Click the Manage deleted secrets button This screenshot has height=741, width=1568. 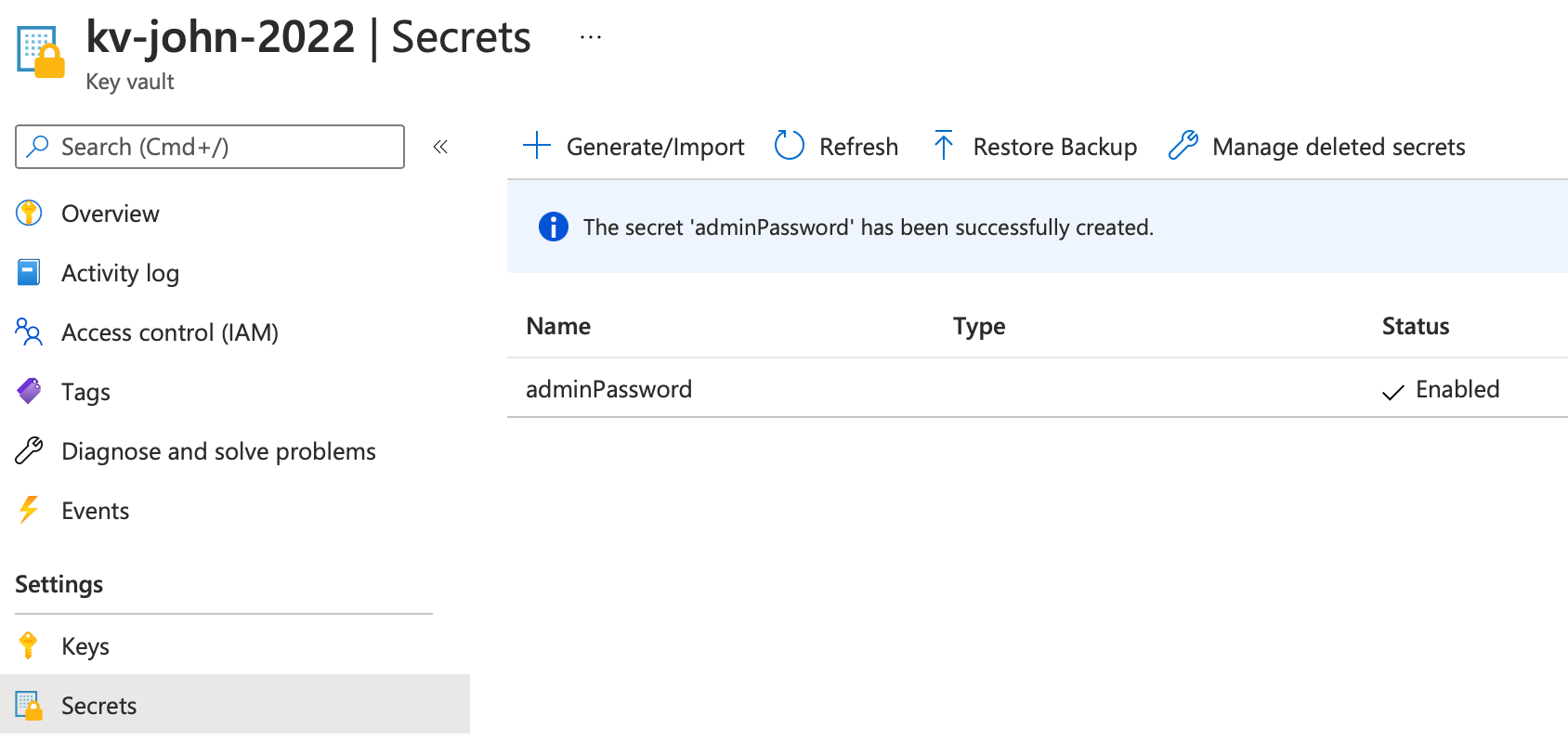(x=1338, y=147)
